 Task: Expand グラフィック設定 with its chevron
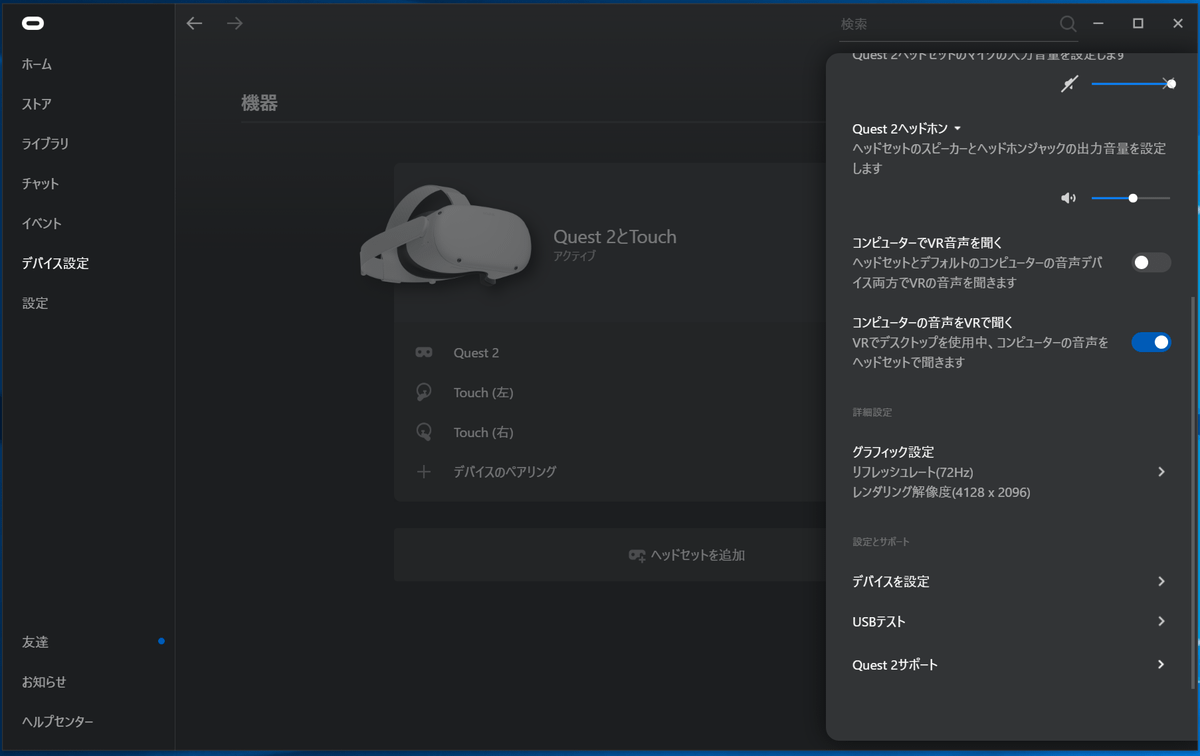pyautogui.click(x=1161, y=472)
